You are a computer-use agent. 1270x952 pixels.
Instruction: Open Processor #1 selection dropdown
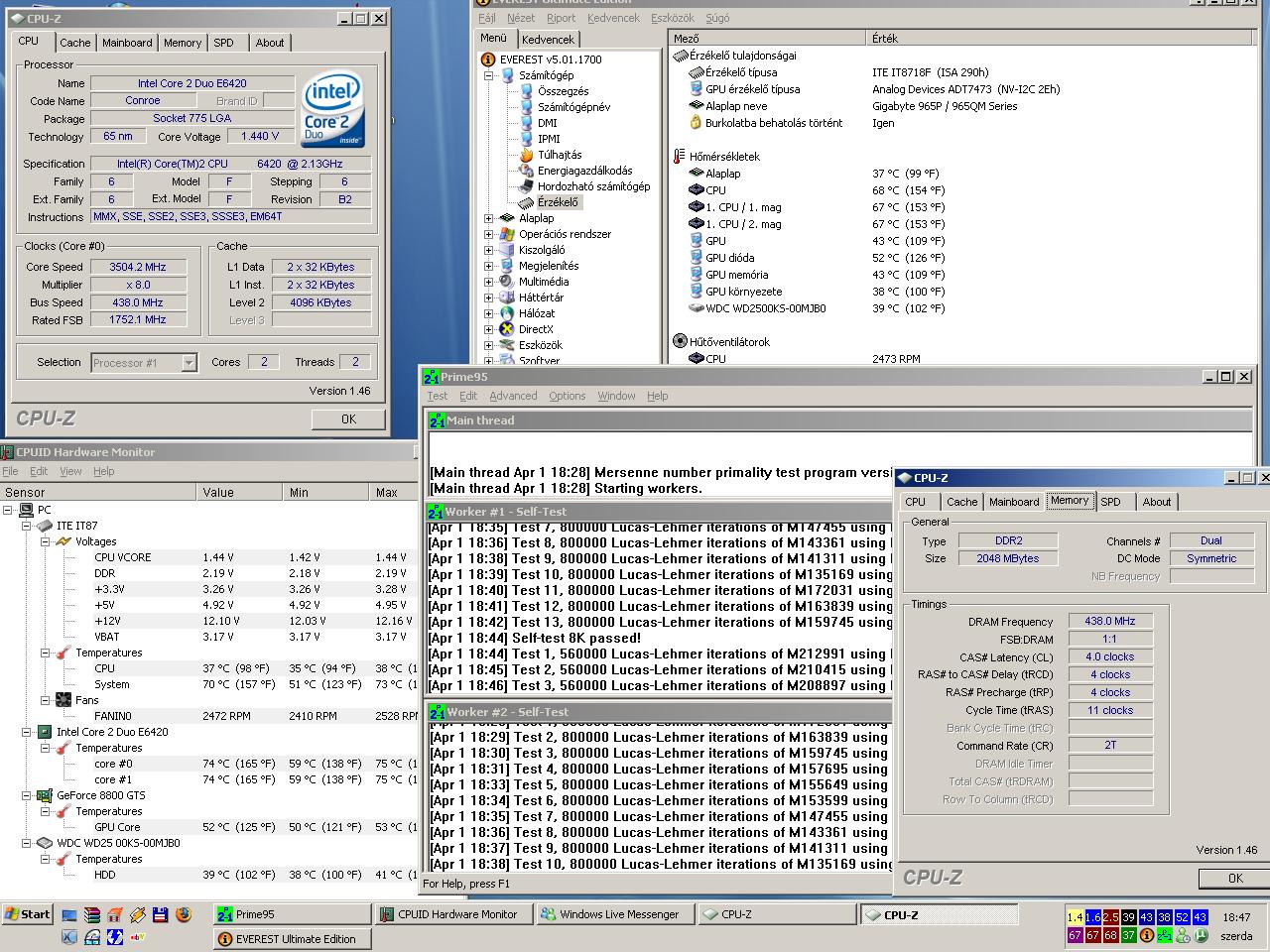click(189, 363)
